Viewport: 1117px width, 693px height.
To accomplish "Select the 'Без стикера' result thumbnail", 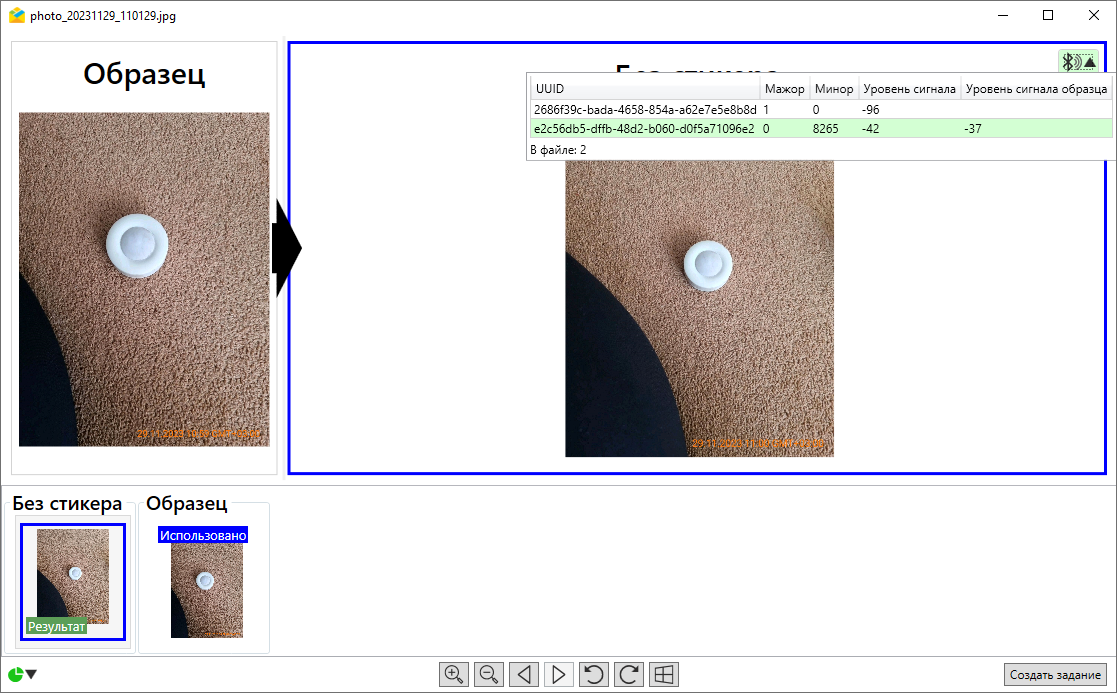I will pyautogui.click(x=72, y=581).
